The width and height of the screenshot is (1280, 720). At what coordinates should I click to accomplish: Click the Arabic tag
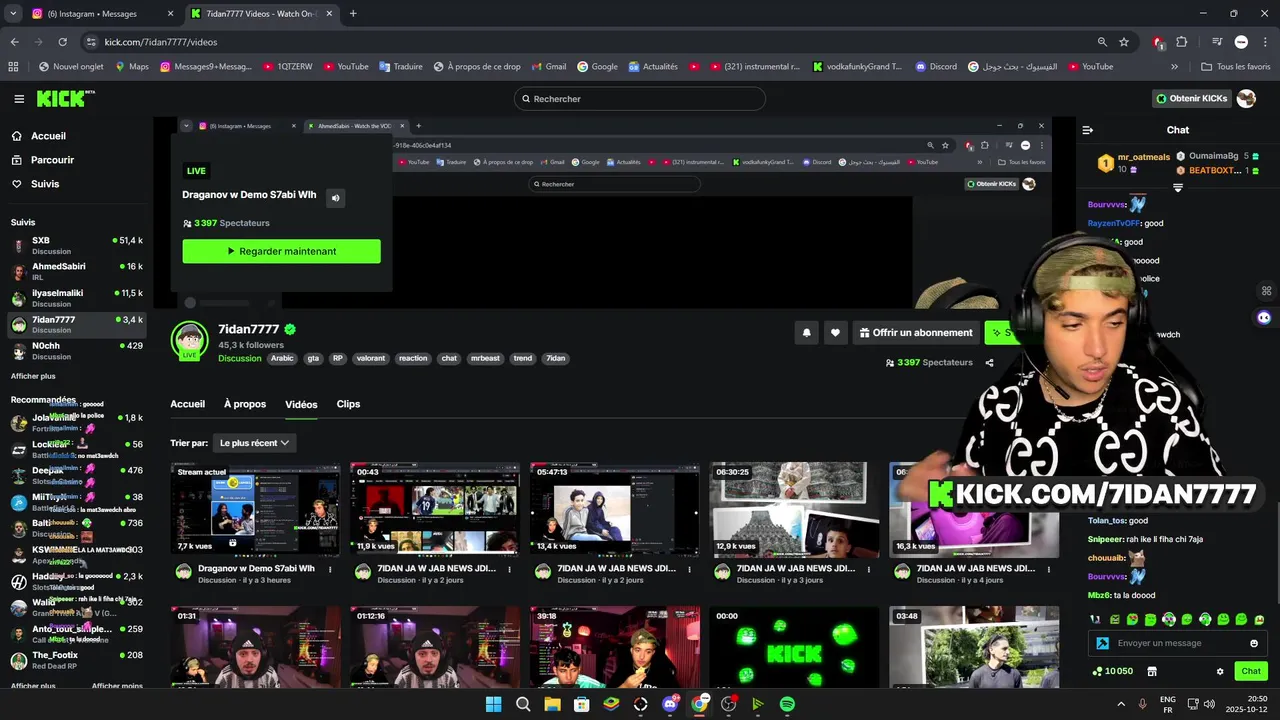pyautogui.click(x=282, y=358)
